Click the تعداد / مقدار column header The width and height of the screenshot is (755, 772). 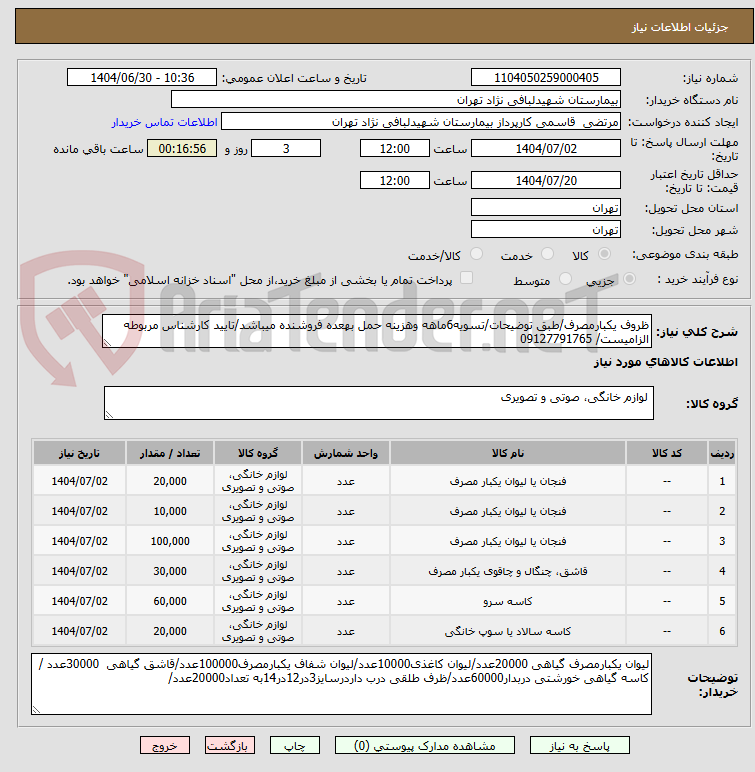coord(170,453)
